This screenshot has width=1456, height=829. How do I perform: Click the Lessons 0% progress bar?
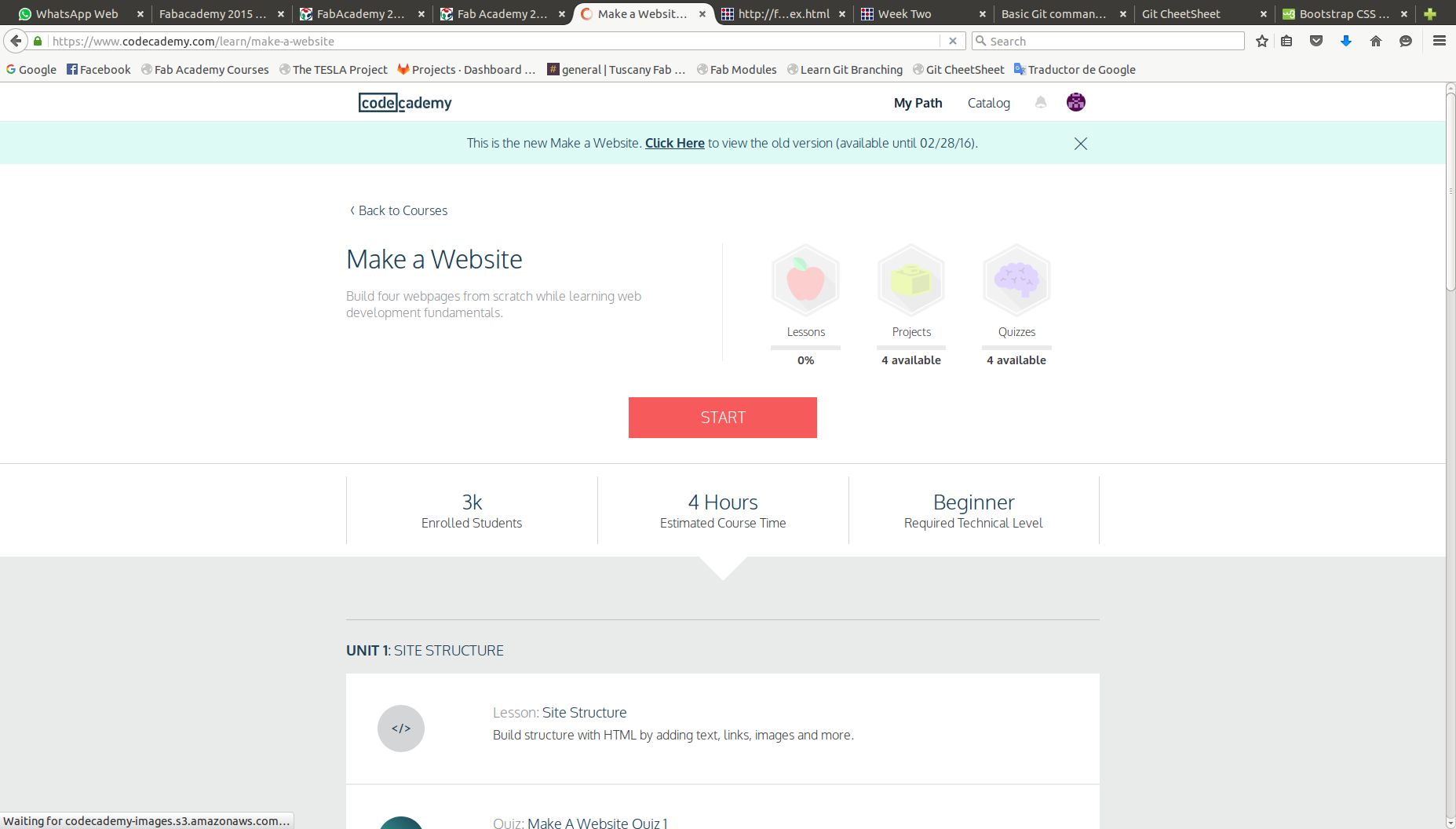coord(806,348)
